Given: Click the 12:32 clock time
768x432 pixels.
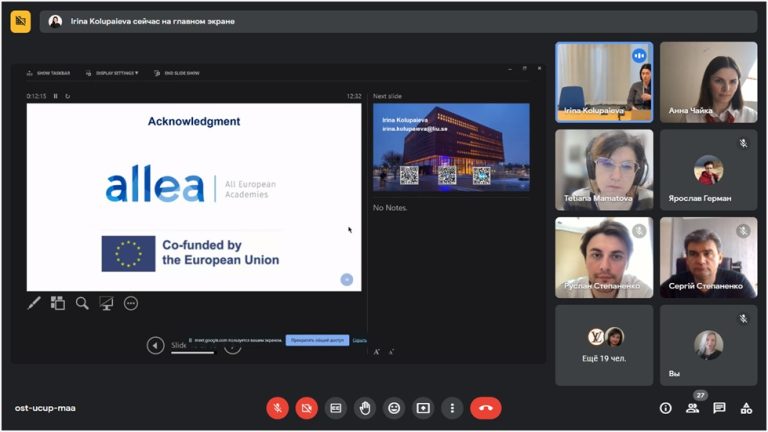Looking at the screenshot, I should (354, 96).
